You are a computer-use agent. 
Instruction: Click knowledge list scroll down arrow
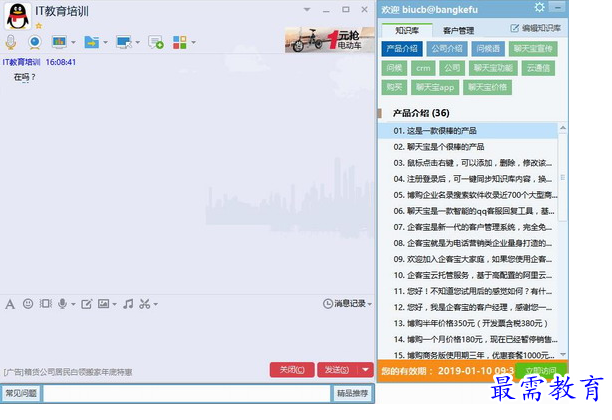coord(563,354)
